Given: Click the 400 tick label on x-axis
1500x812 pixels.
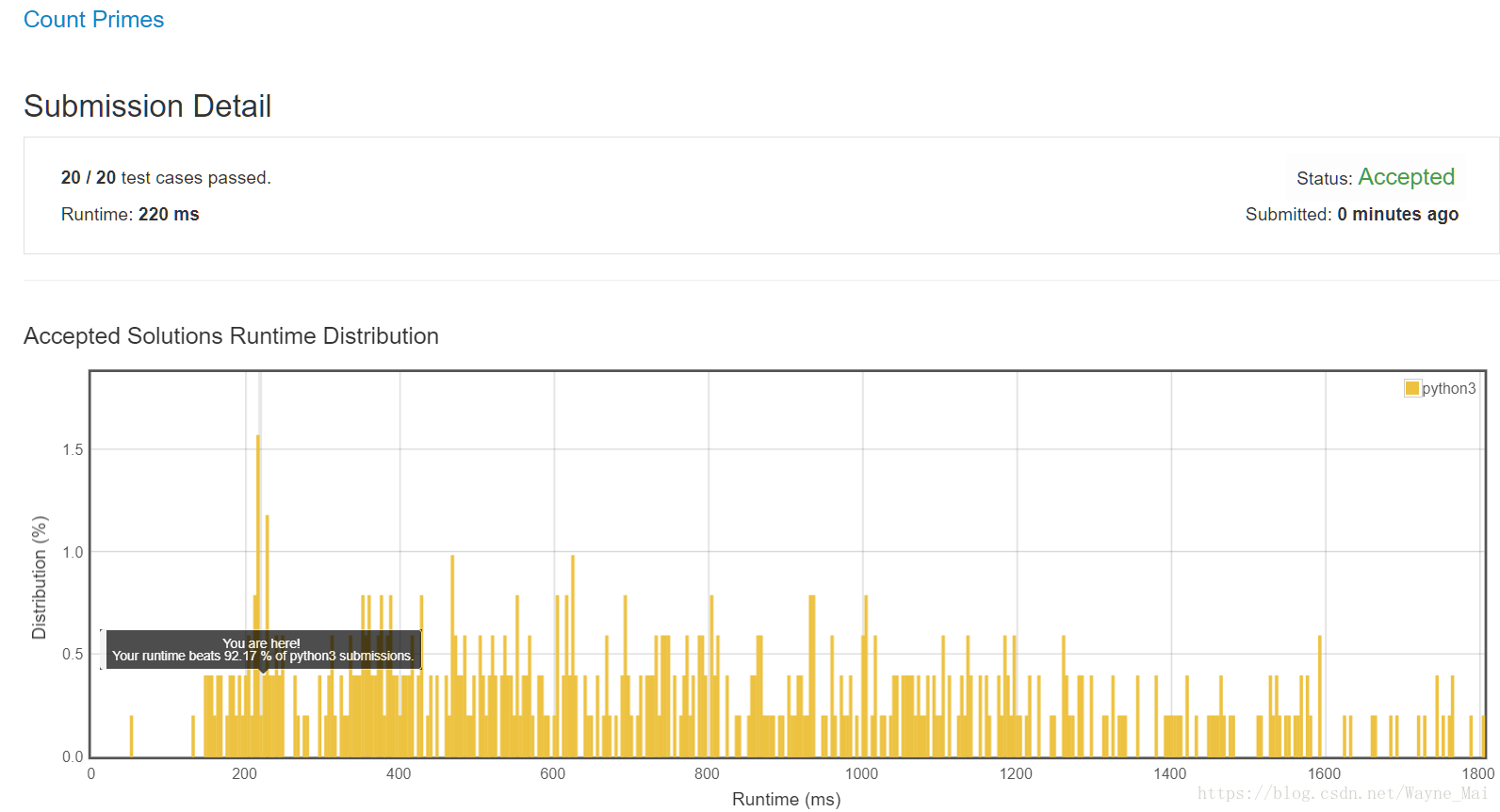Looking at the screenshot, I should click(x=399, y=774).
